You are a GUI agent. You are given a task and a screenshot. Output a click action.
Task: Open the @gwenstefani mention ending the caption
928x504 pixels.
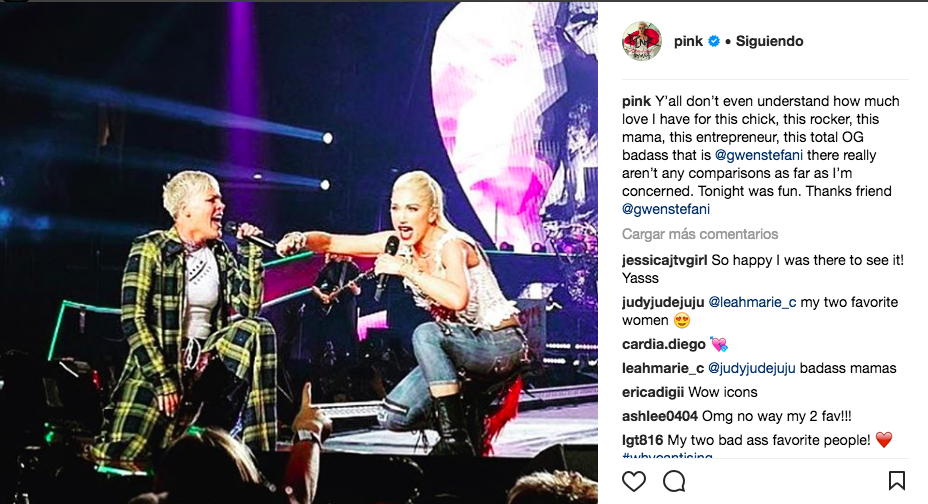click(666, 209)
